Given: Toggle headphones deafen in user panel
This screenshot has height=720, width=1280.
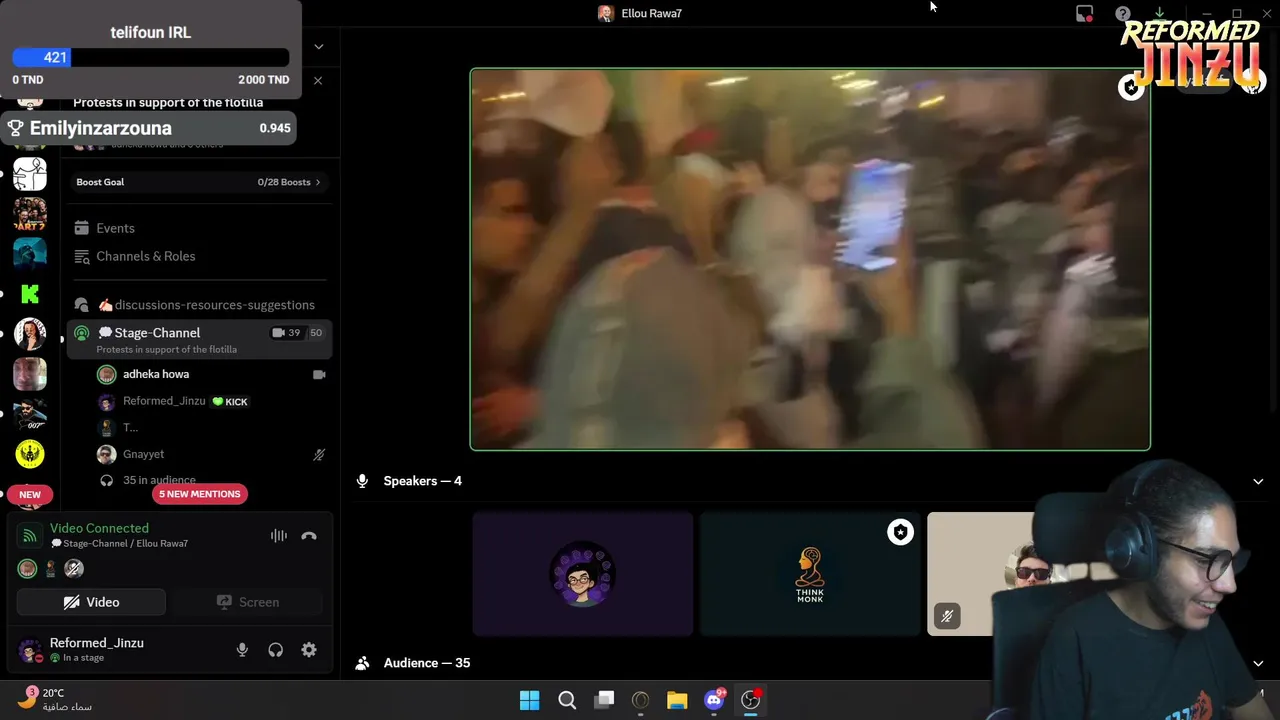Looking at the screenshot, I should coord(275,650).
